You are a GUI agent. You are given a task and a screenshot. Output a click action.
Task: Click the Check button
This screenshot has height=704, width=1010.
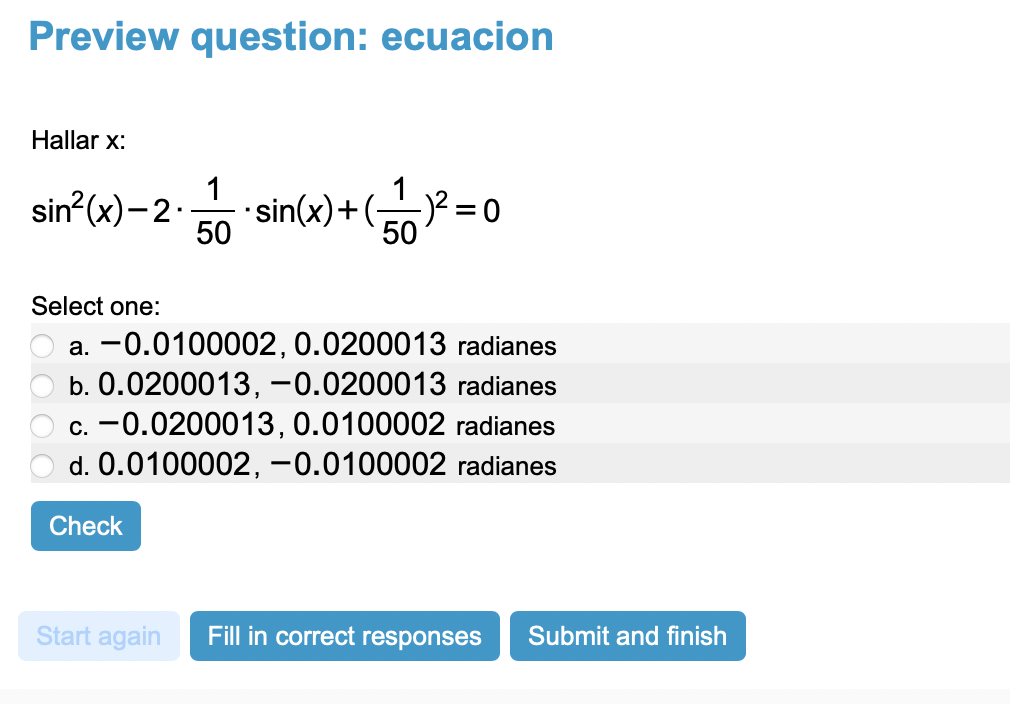pos(86,526)
